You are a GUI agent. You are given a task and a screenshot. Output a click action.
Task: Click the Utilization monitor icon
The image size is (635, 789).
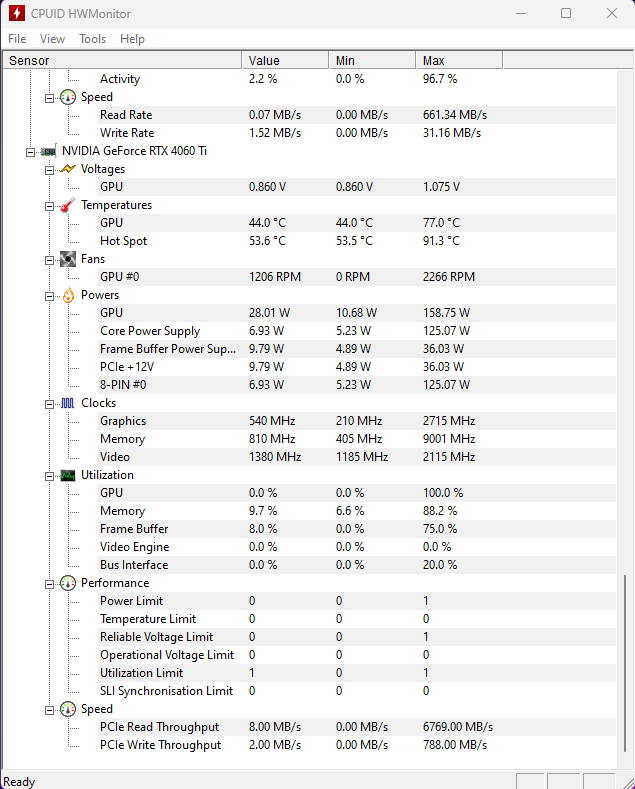pos(67,475)
